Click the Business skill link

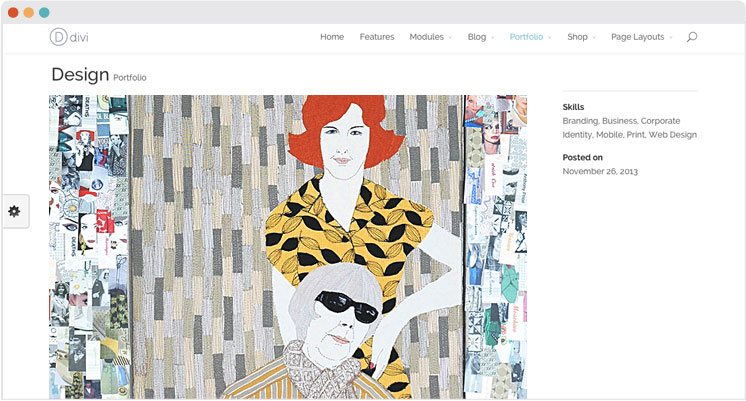619,121
